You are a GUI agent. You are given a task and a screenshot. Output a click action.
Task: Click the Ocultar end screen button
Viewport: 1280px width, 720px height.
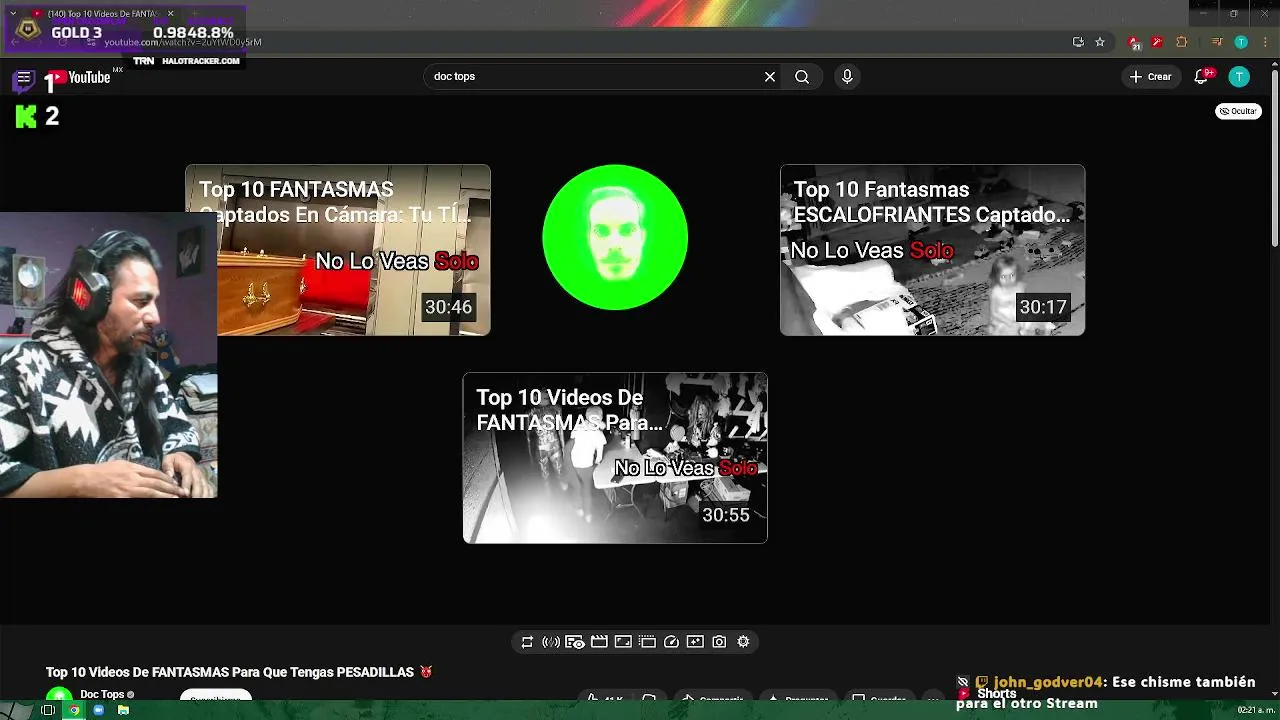[x=1238, y=111]
